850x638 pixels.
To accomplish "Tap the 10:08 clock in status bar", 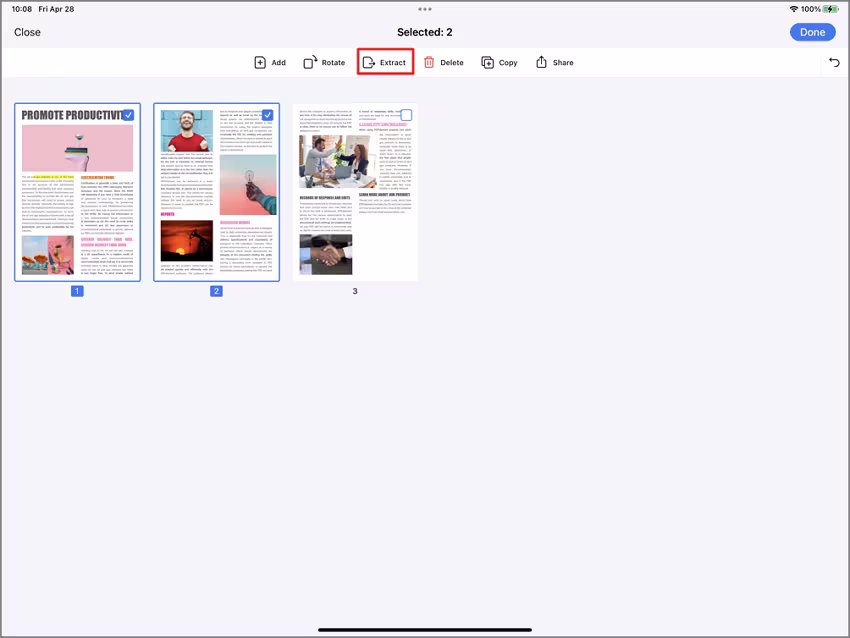I will (x=22, y=9).
